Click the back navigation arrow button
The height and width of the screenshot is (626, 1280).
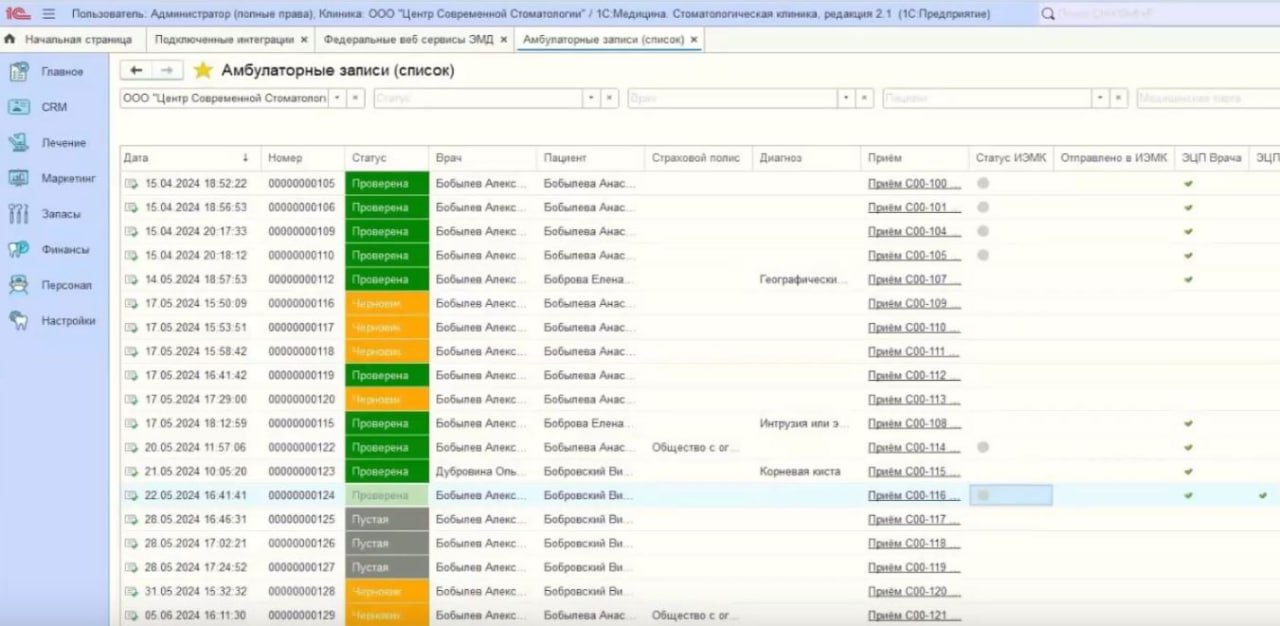coord(137,70)
